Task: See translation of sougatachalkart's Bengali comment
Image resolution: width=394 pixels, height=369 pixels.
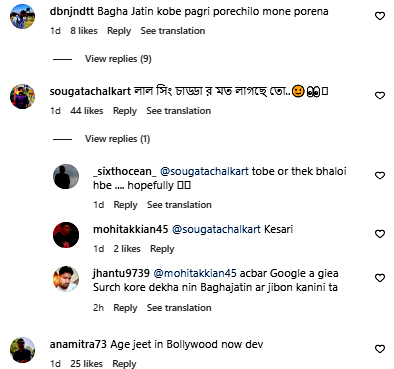Action: tap(178, 111)
